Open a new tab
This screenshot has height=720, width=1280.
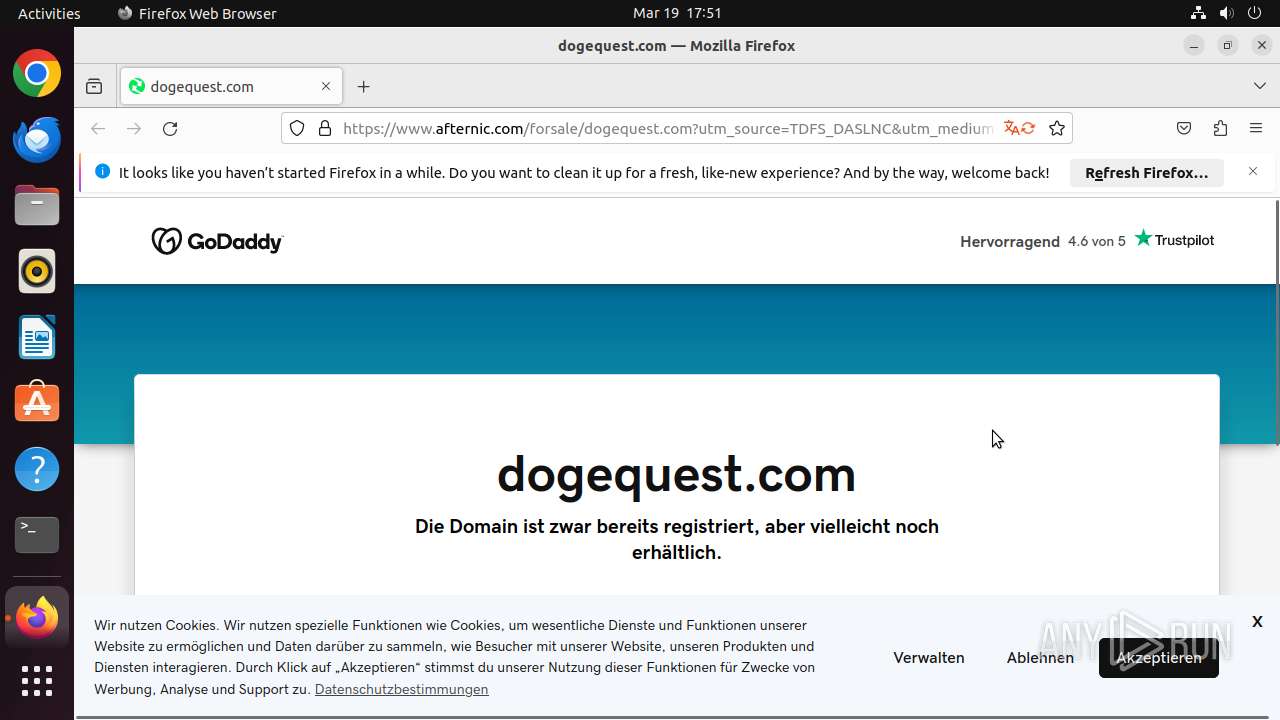click(x=364, y=86)
